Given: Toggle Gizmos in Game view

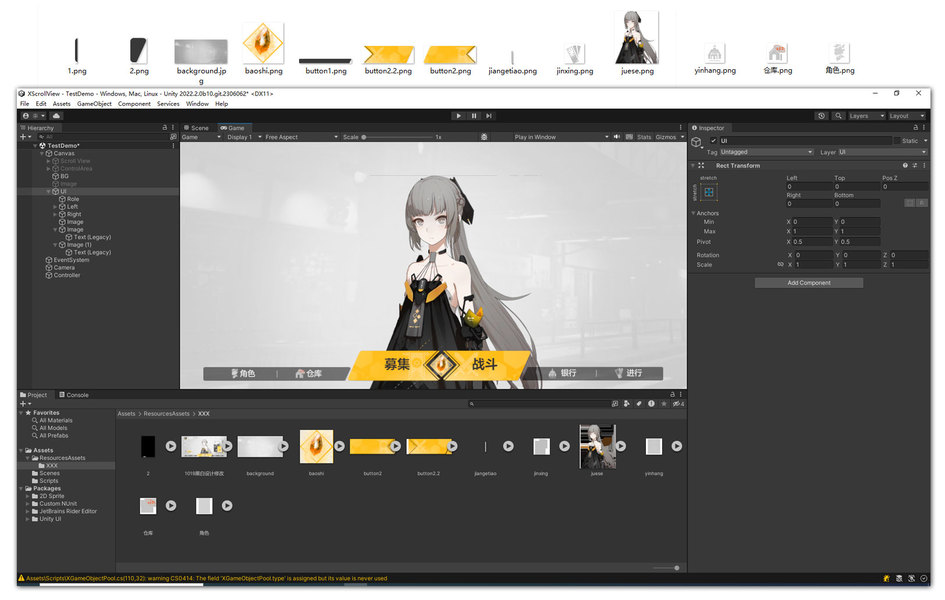Looking at the screenshot, I should [x=665, y=137].
